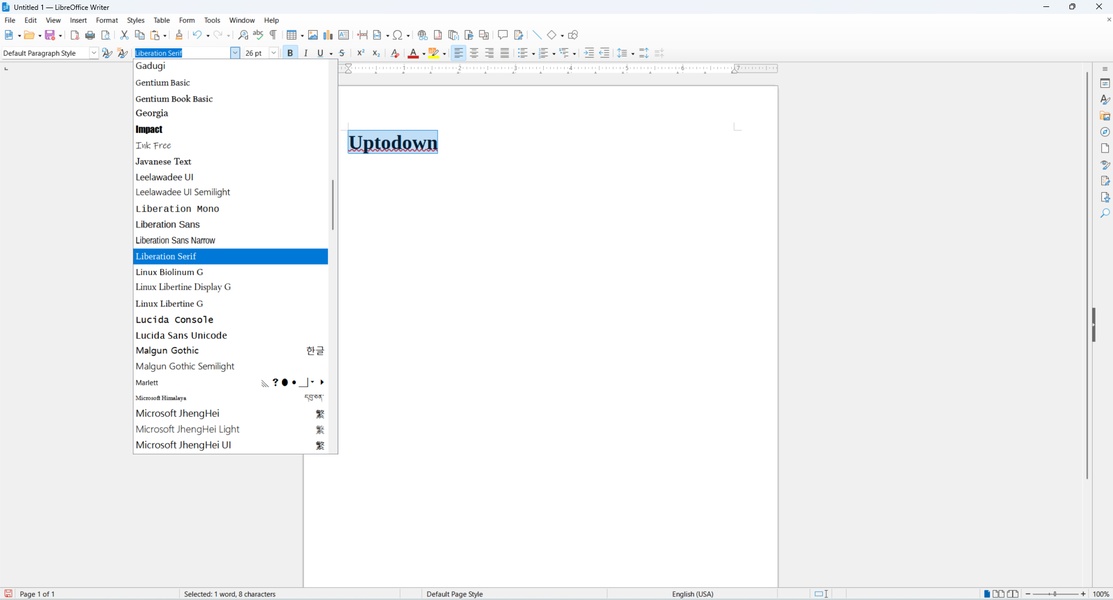This screenshot has height=600, width=1113.
Task: Open the Insert menu
Action: [x=78, y=21]
